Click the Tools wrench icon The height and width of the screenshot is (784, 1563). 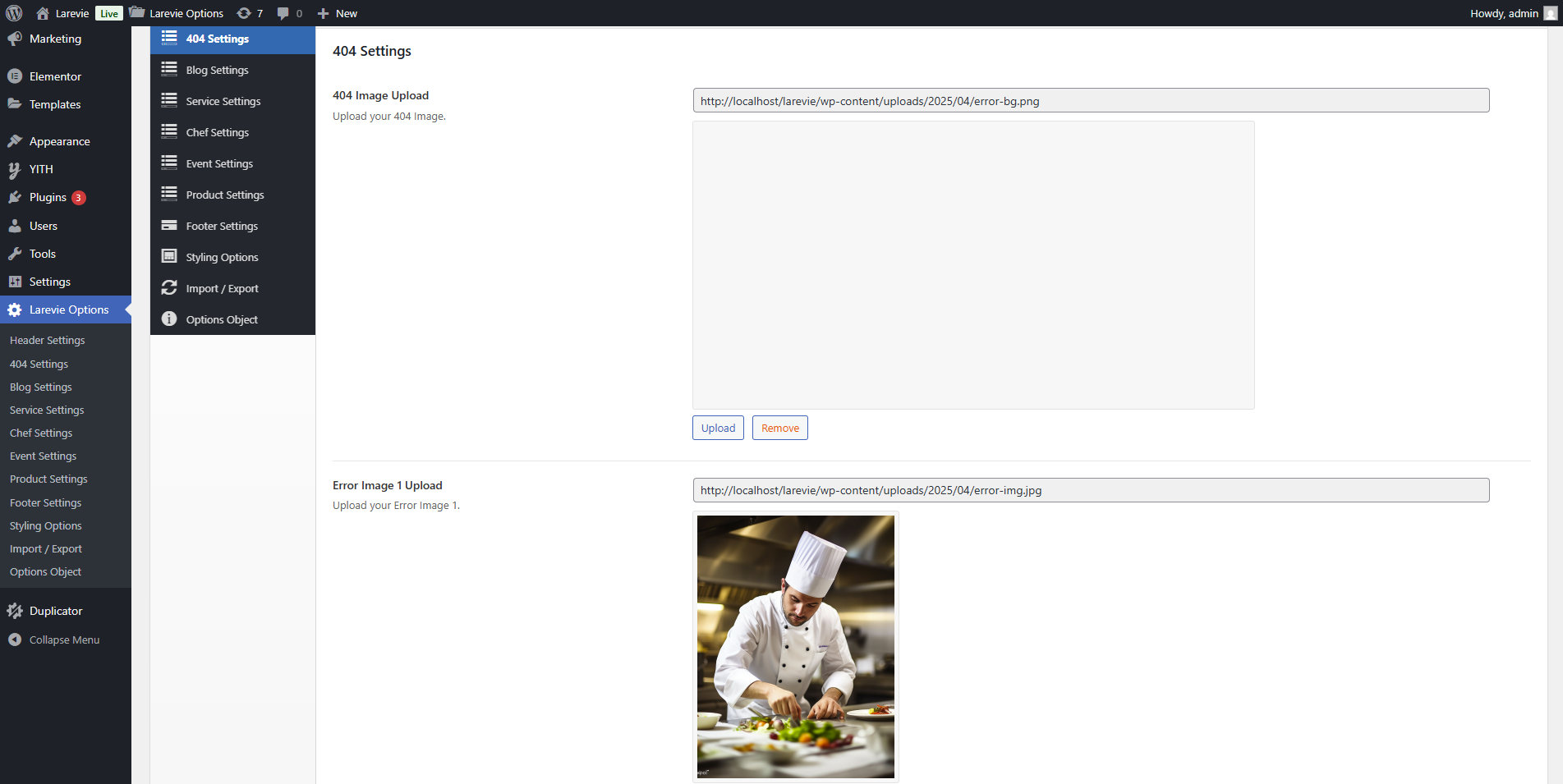pos(15,254)
